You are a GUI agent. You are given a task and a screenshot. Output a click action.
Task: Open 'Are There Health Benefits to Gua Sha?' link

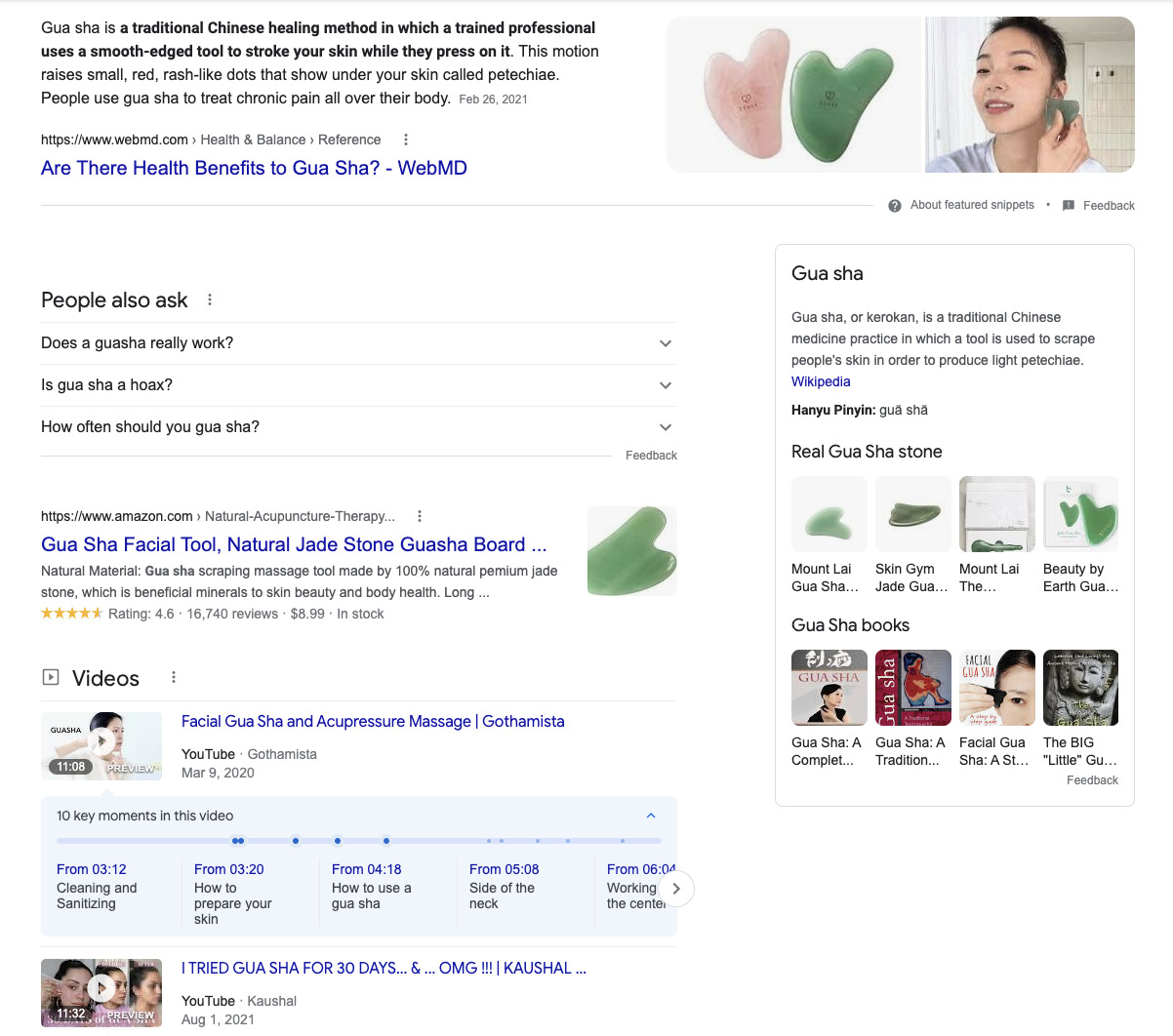pyautogui.click(x=254, y=168)
